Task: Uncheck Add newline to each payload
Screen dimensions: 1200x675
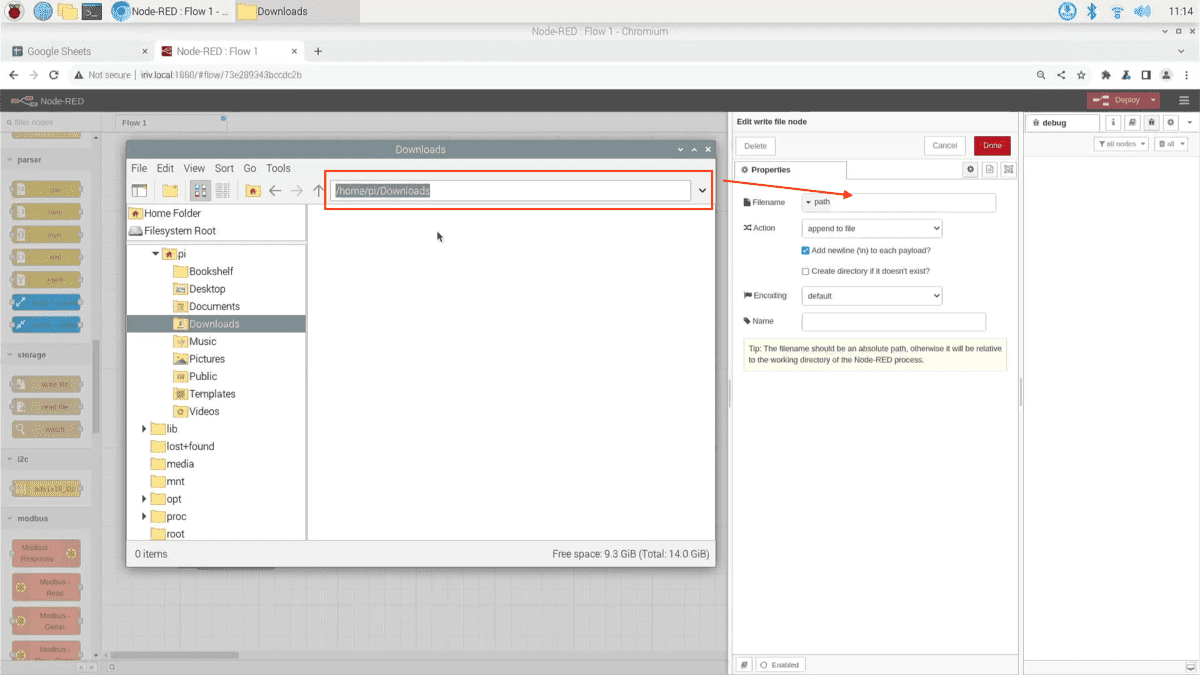Action: pyautogui.click(x=805, y=250)
